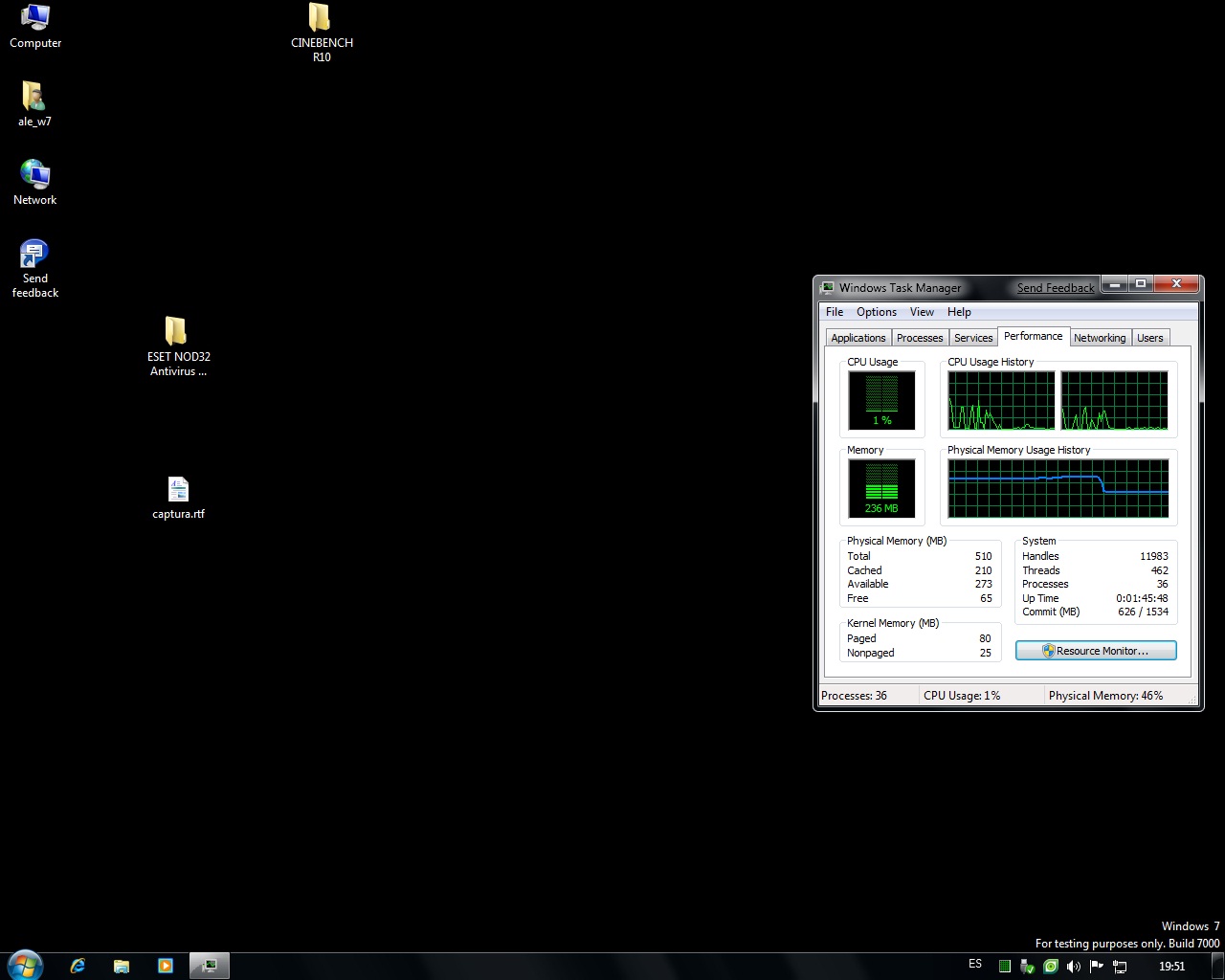Select the ESET NOD32 Antivirus folder
Screen dimensions: 1225x980
point(178,346)
